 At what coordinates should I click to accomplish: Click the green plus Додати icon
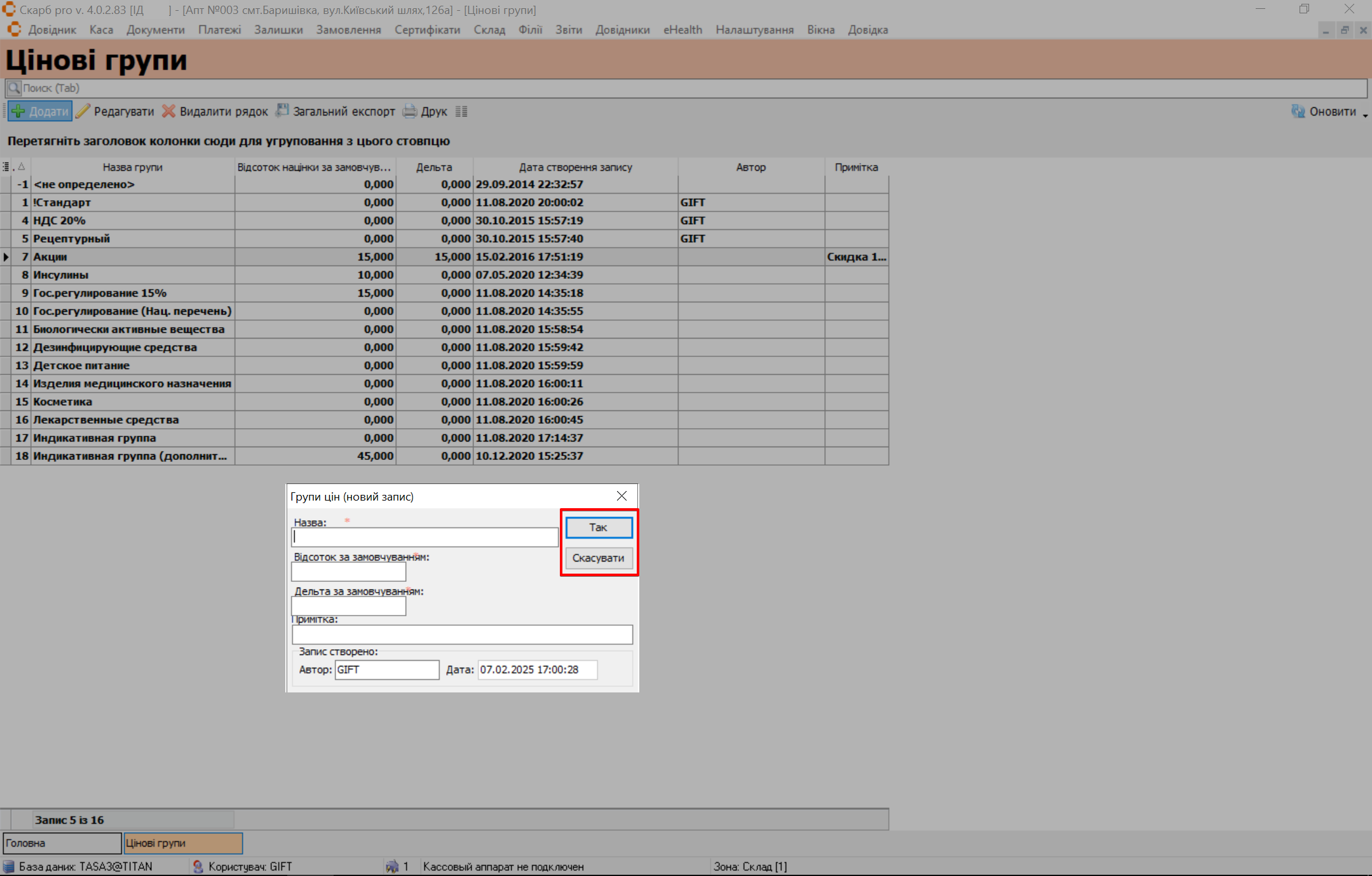tap(18, 112)
